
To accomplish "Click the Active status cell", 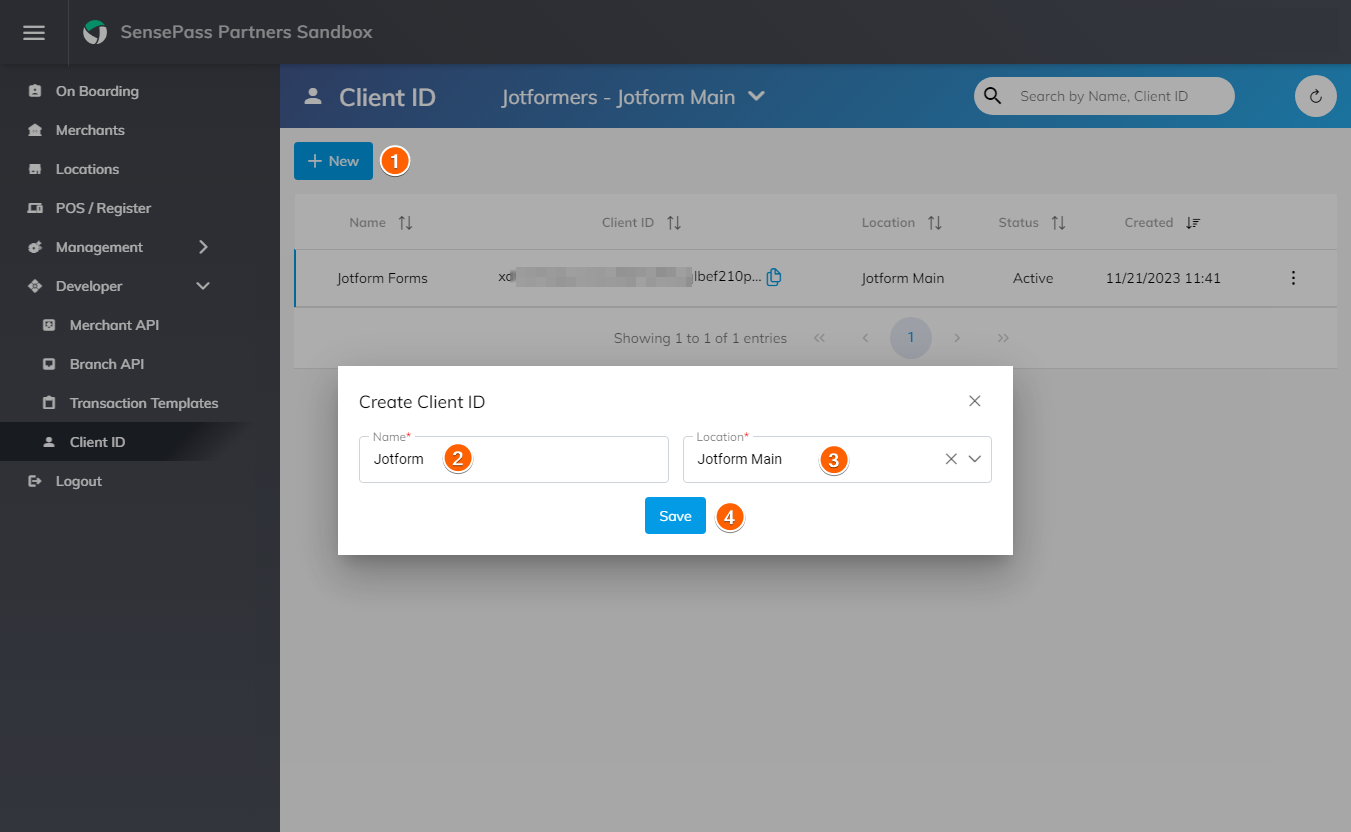I will point(1033,278).
